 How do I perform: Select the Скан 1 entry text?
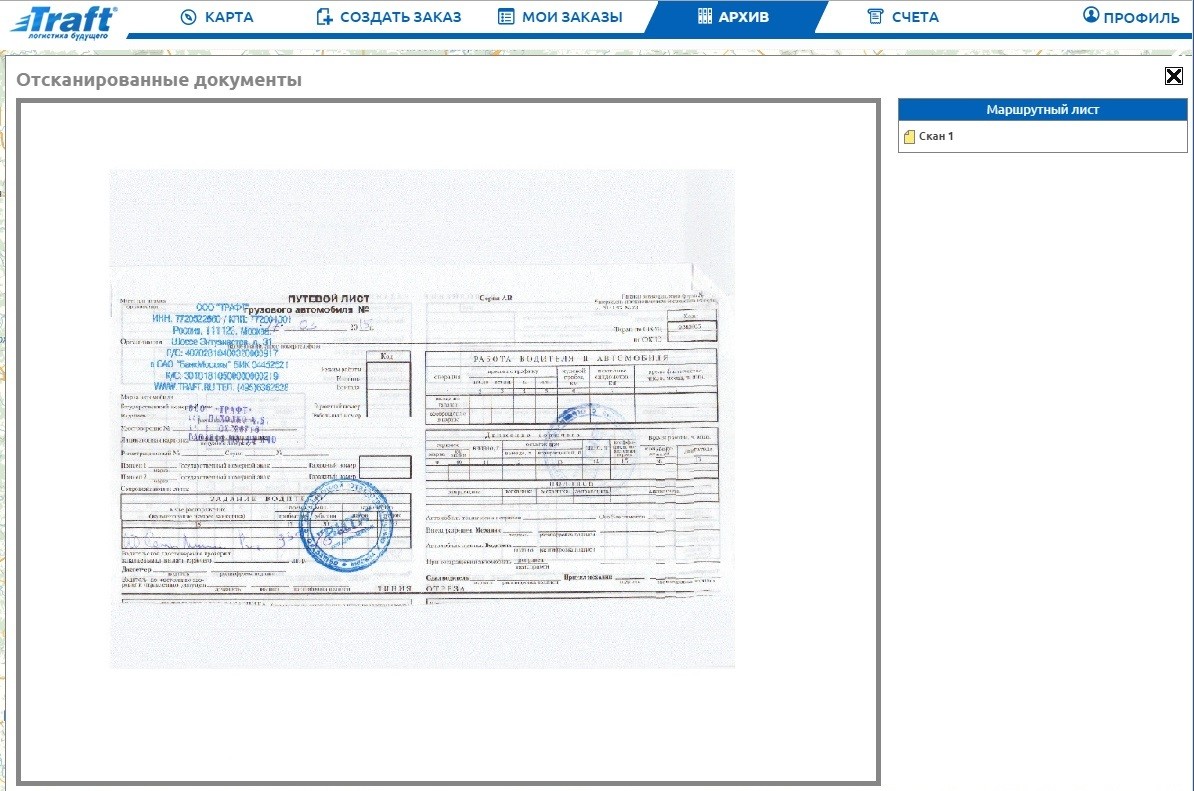pyautogui.click(x=936, y=137)
